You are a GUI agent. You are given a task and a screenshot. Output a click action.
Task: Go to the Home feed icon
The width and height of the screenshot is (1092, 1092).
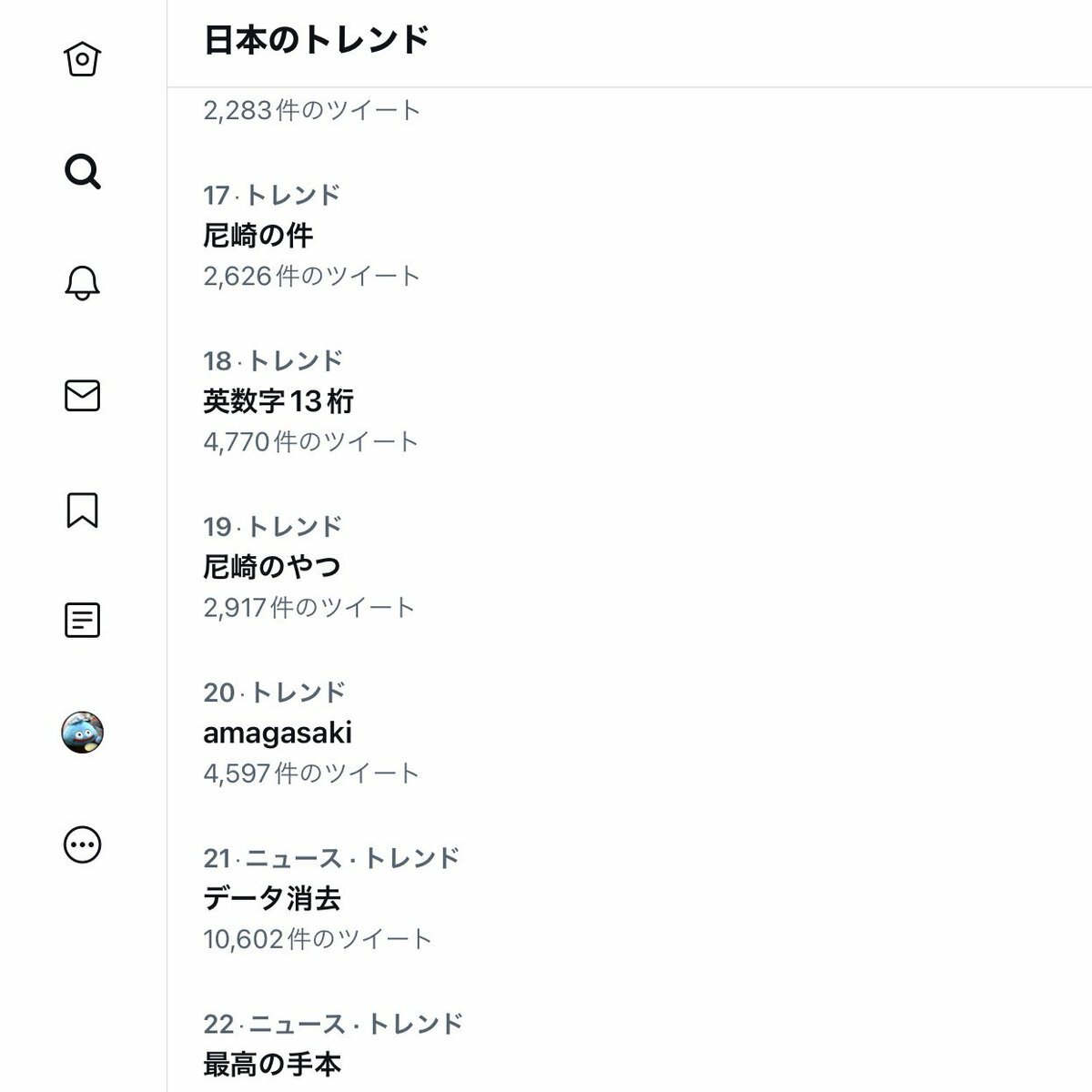(83, 60)
